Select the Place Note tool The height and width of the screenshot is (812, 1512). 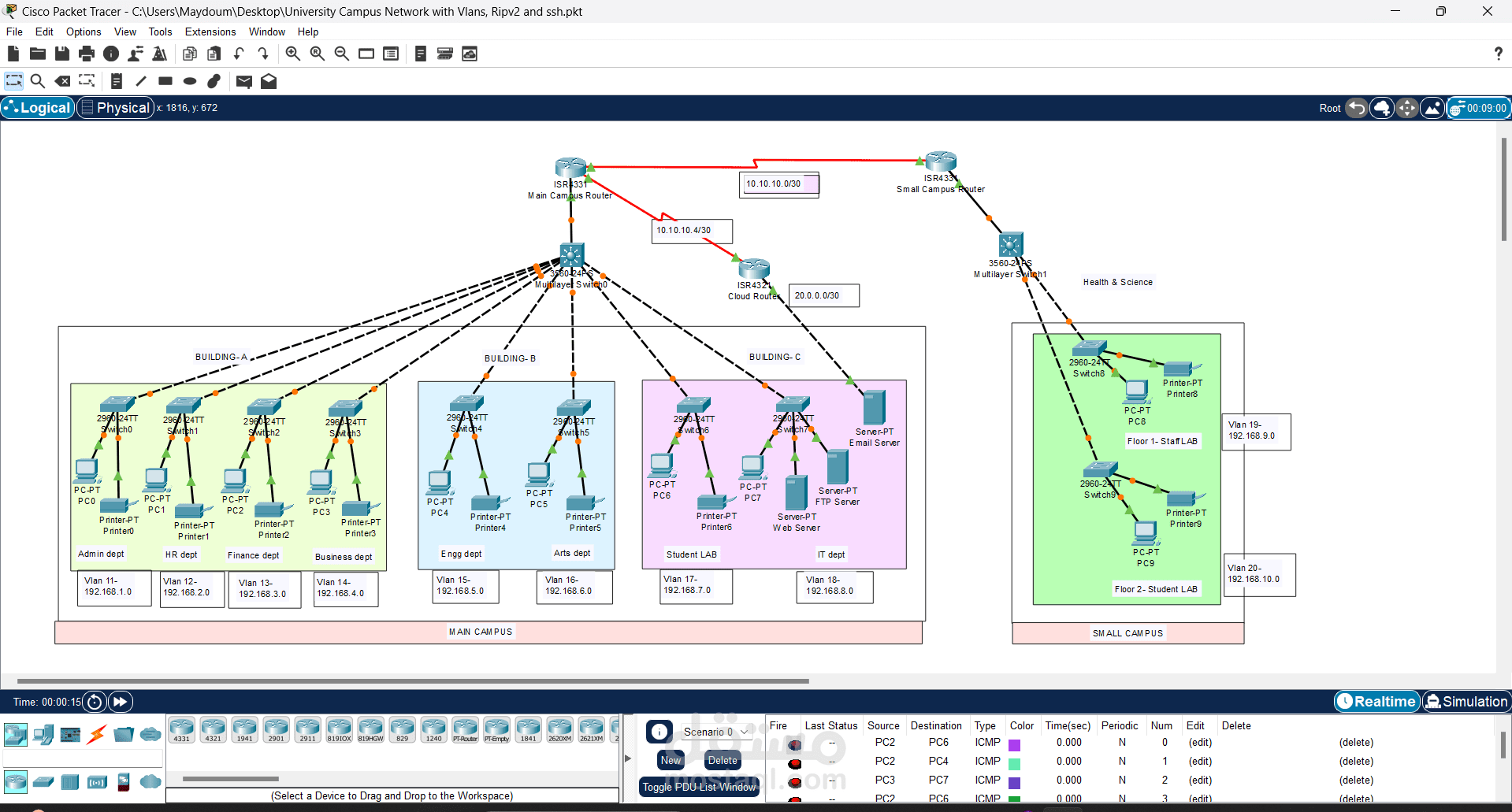tap(116, 80)
